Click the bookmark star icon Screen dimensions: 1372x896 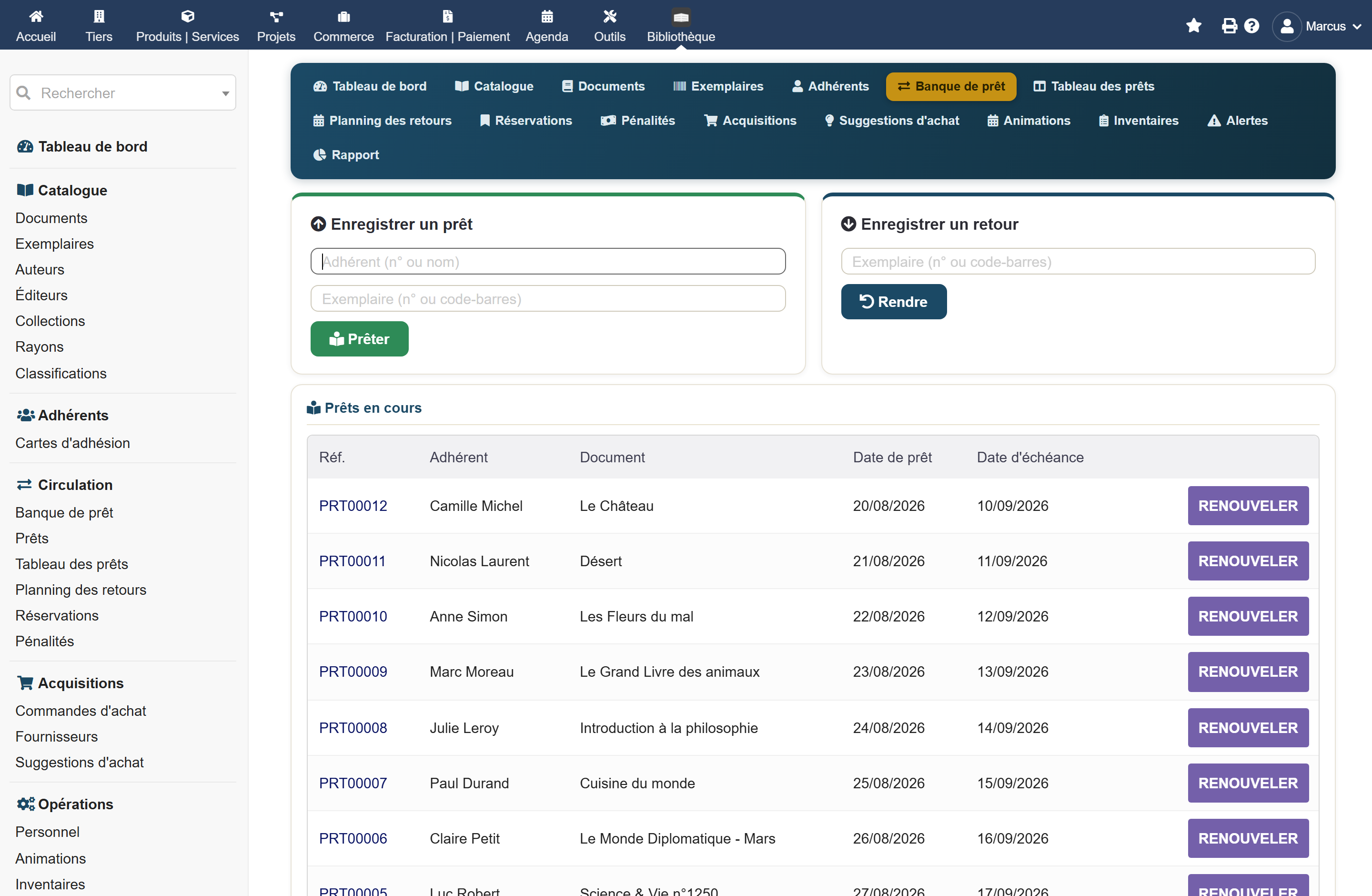pyautogui.click(x=1193, y=26)
